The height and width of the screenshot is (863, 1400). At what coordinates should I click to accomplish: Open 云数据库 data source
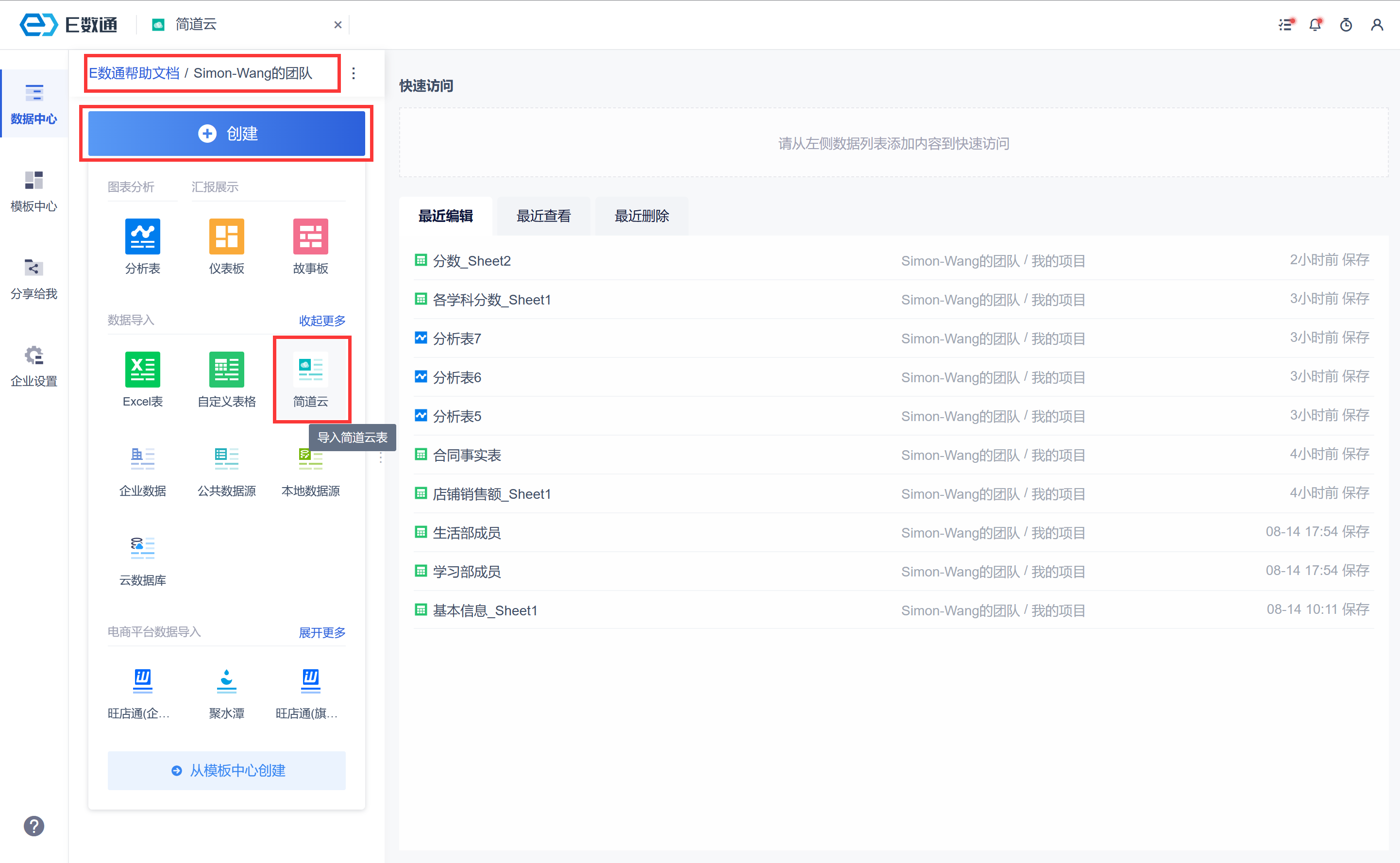[142, 548]
